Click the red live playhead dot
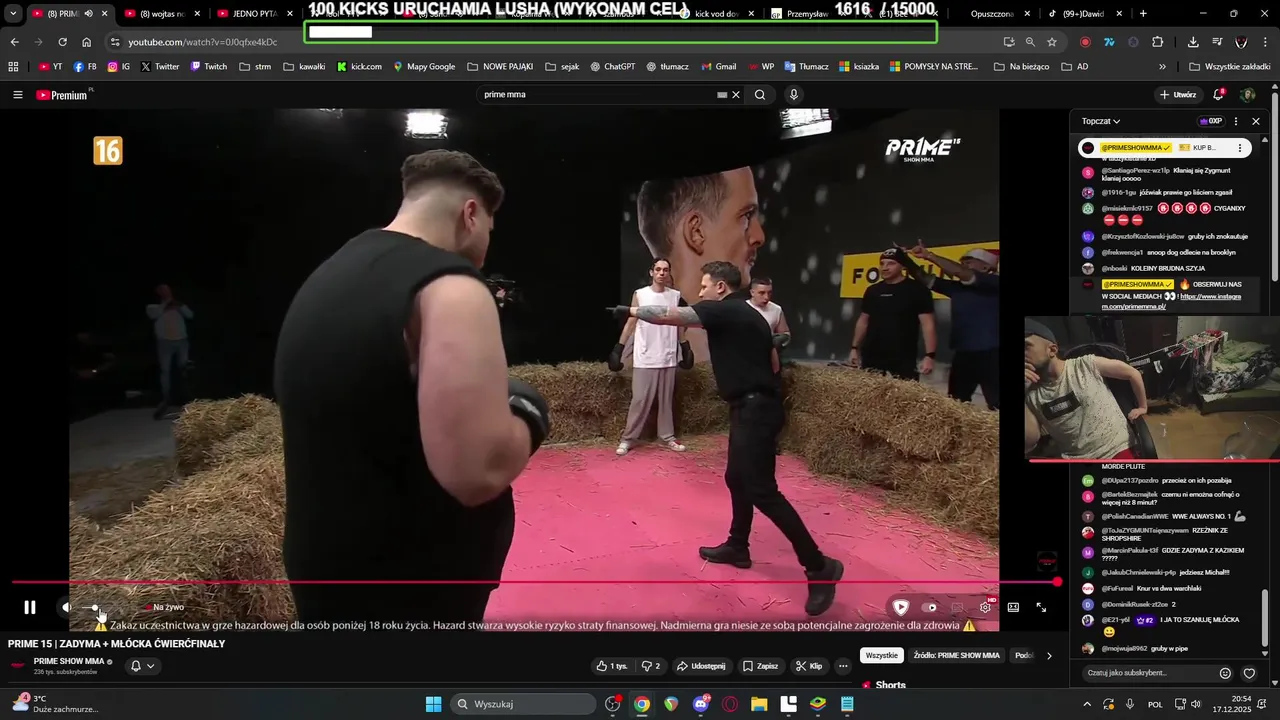This screenshot has height=720, width=1280. 1057,581
